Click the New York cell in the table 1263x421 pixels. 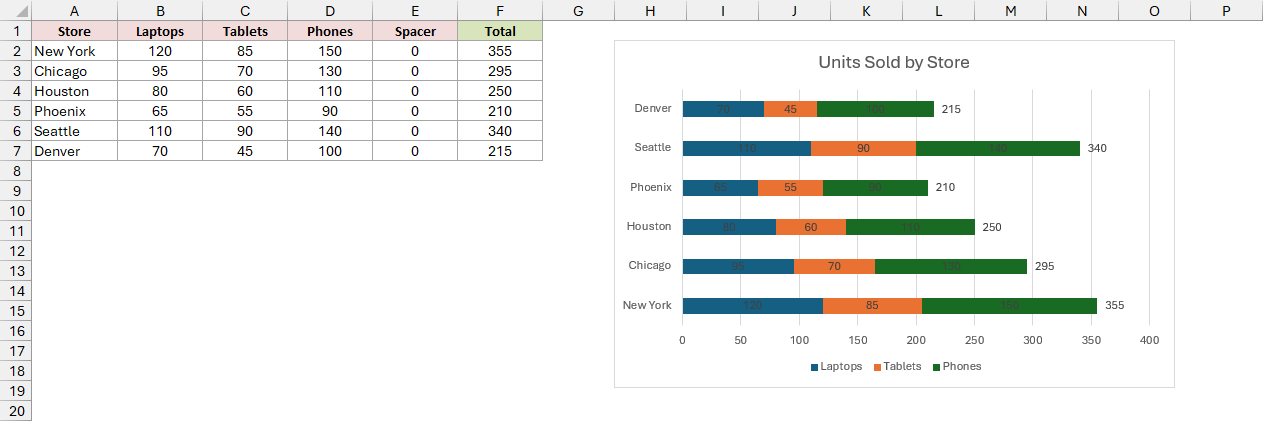point(74,51)
